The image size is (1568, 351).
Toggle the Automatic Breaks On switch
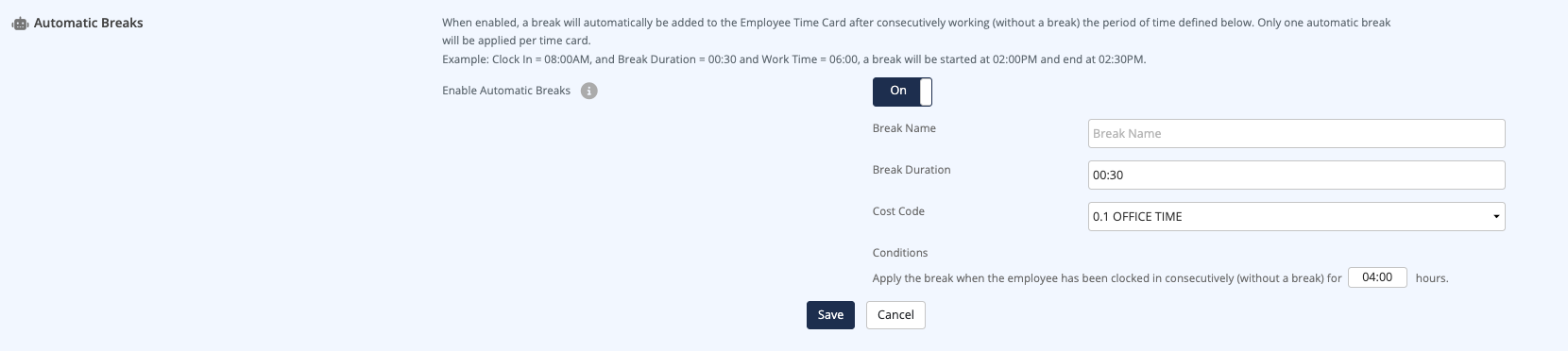pyautogui.click(x=902, y=92)
